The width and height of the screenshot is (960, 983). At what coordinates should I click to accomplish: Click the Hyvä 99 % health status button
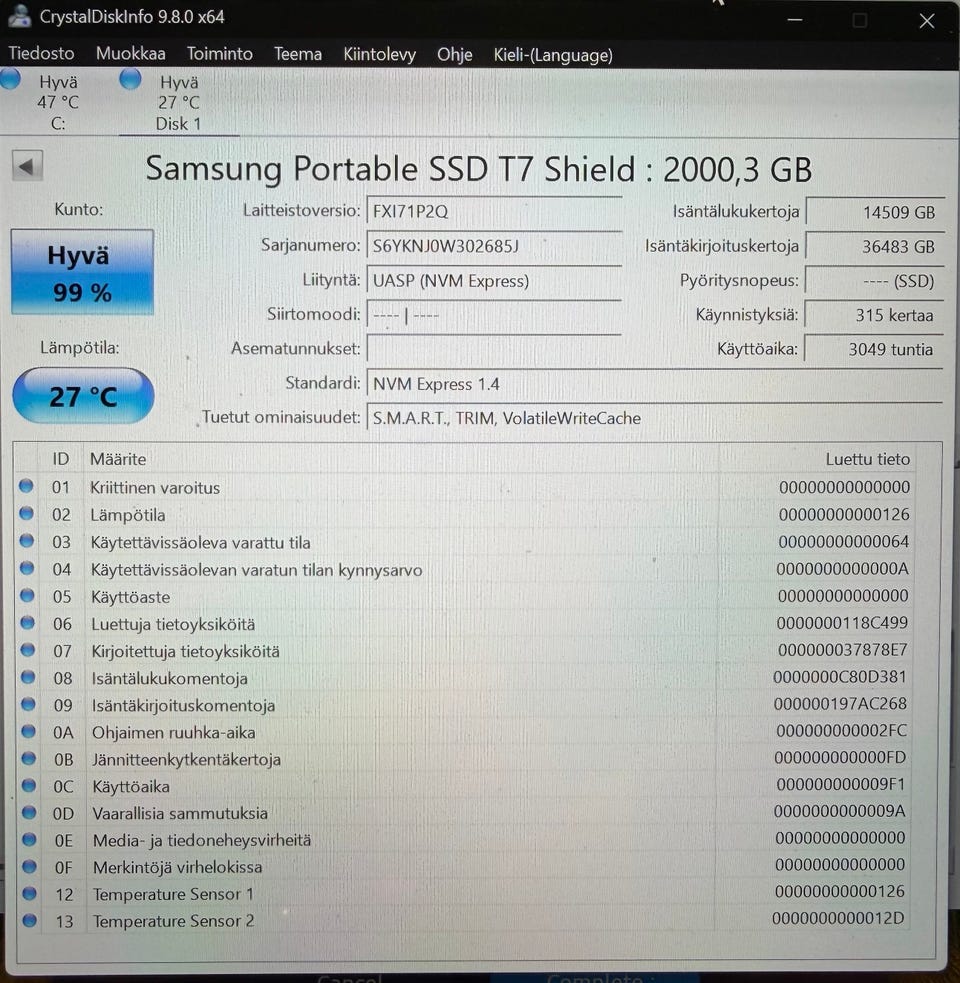pyautogui.click(x=82, y=272)
